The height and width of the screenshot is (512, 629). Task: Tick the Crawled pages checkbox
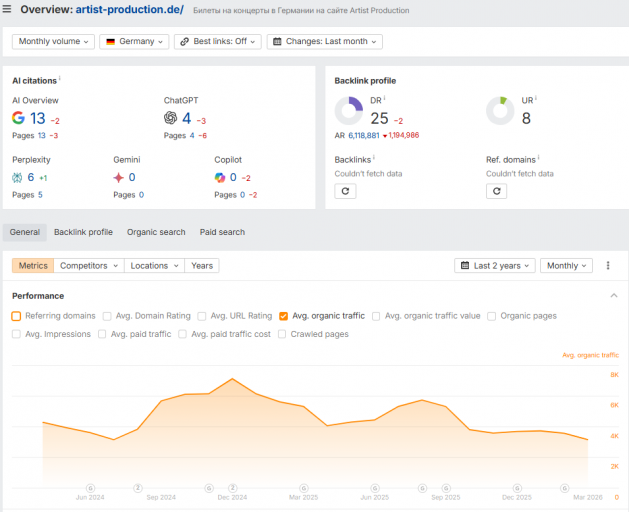[282, 334]
